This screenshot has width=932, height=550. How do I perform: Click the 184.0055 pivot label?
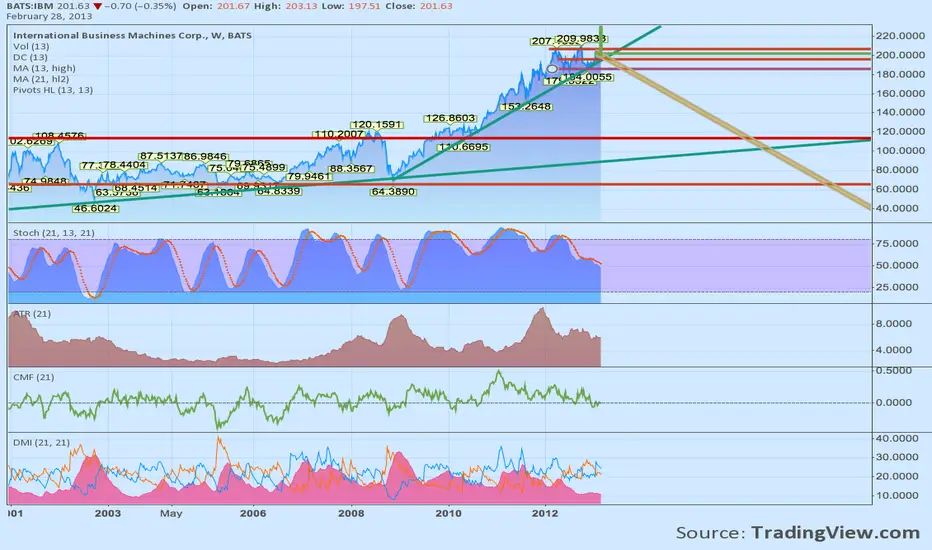(587, 77)
